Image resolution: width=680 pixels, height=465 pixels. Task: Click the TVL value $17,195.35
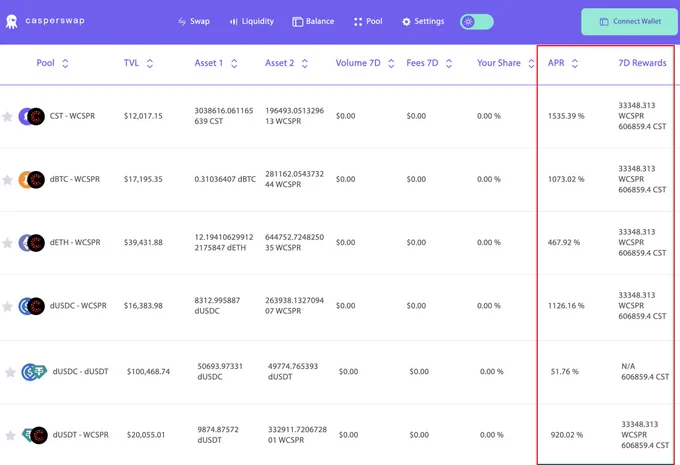coord(143,179)
